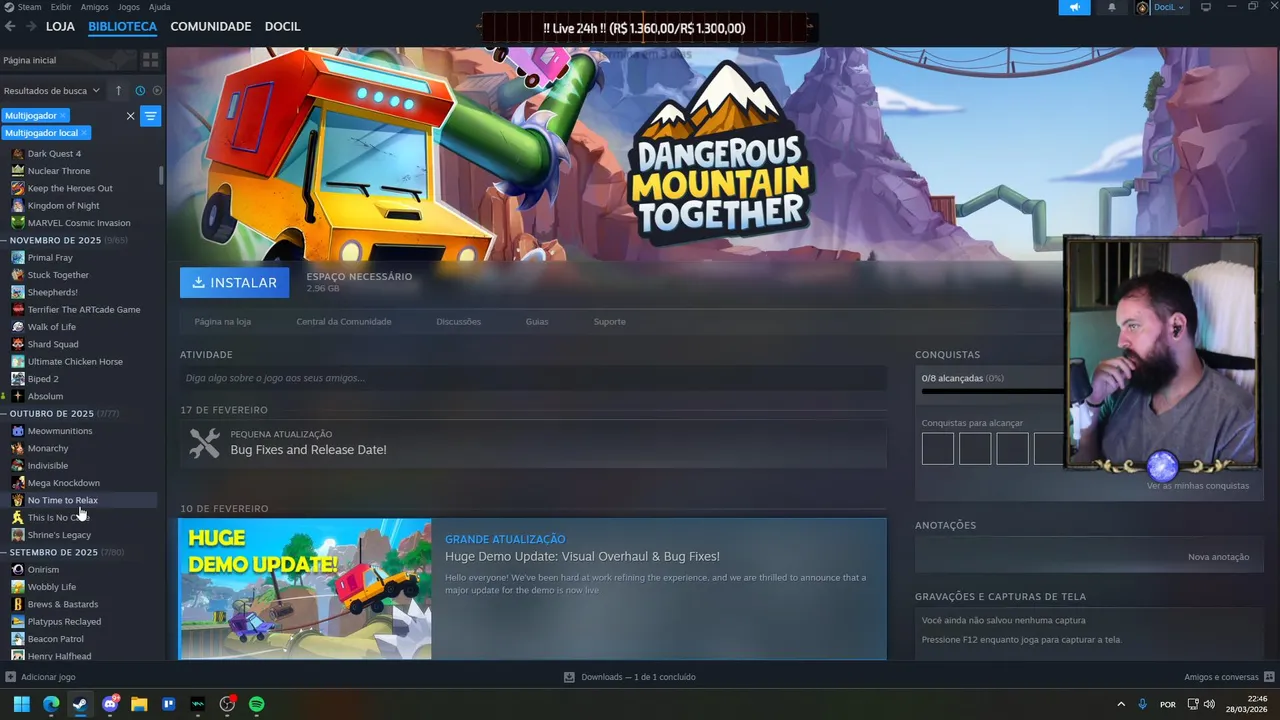The image size is (1280, 720).
Task: Open Amigos e conversas
Action: click(1229, 677)
